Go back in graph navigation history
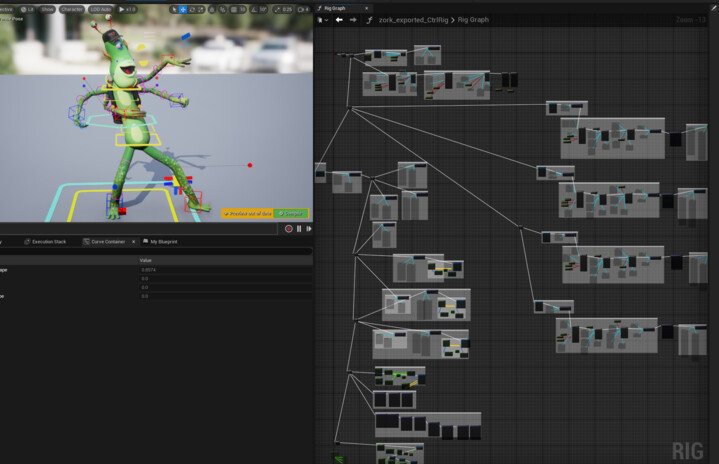This screenshot has width=719, height=464. (339, 20)
